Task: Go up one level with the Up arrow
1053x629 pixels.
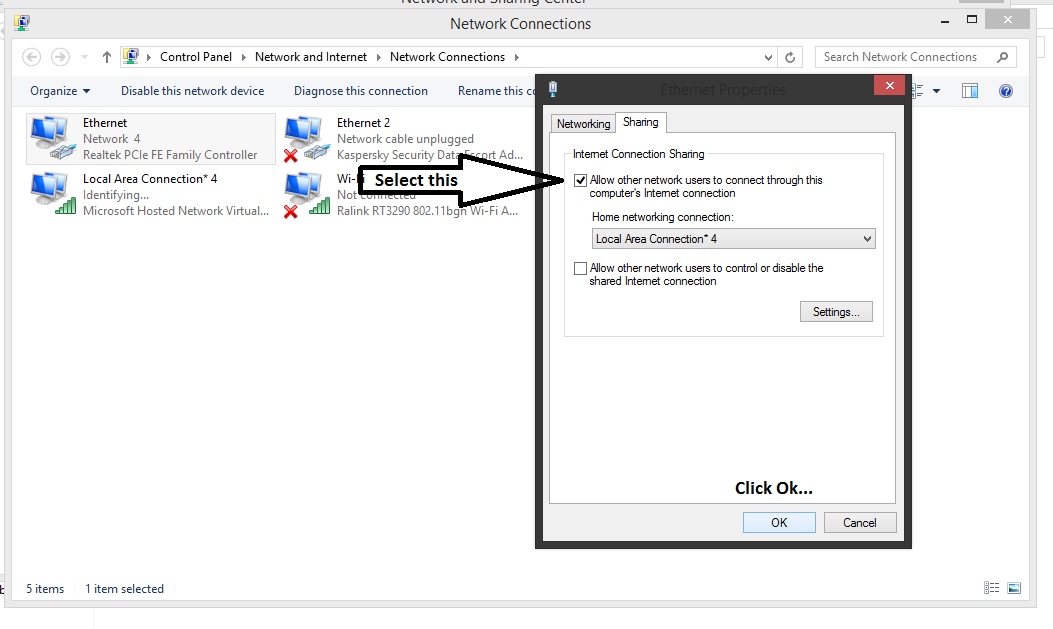Action: coord(106,57)
